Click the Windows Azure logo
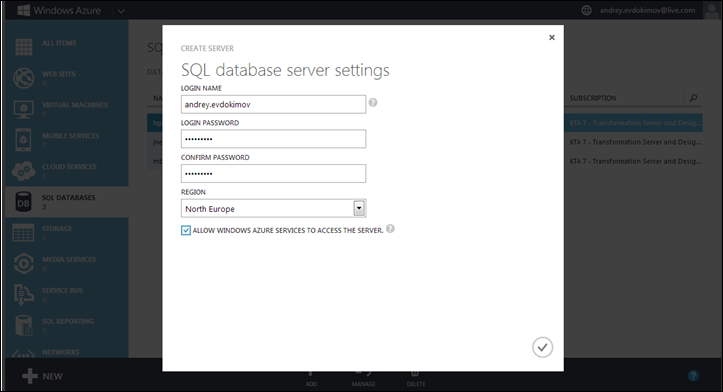The height and width of the screenshot is (392, 723). click(x=59, y=10)
